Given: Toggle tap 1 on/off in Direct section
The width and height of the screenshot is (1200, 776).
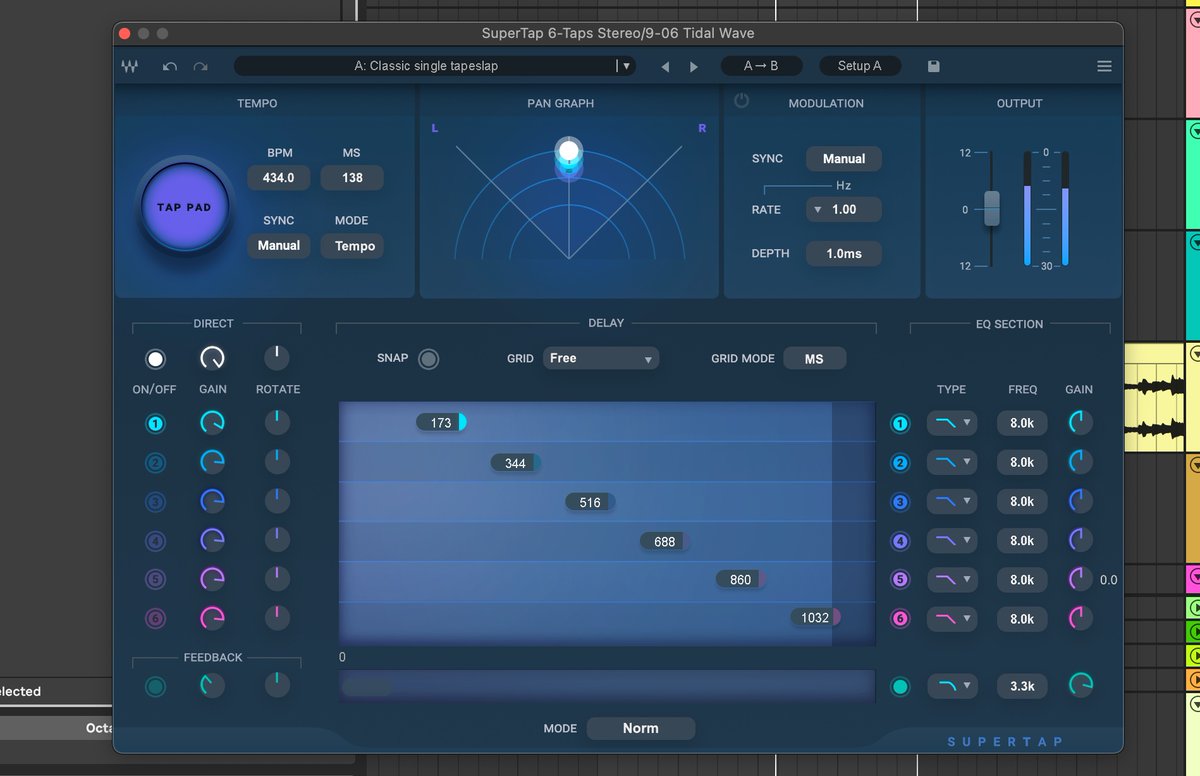Looking at the screenshot, I should [x=155, y=424].
